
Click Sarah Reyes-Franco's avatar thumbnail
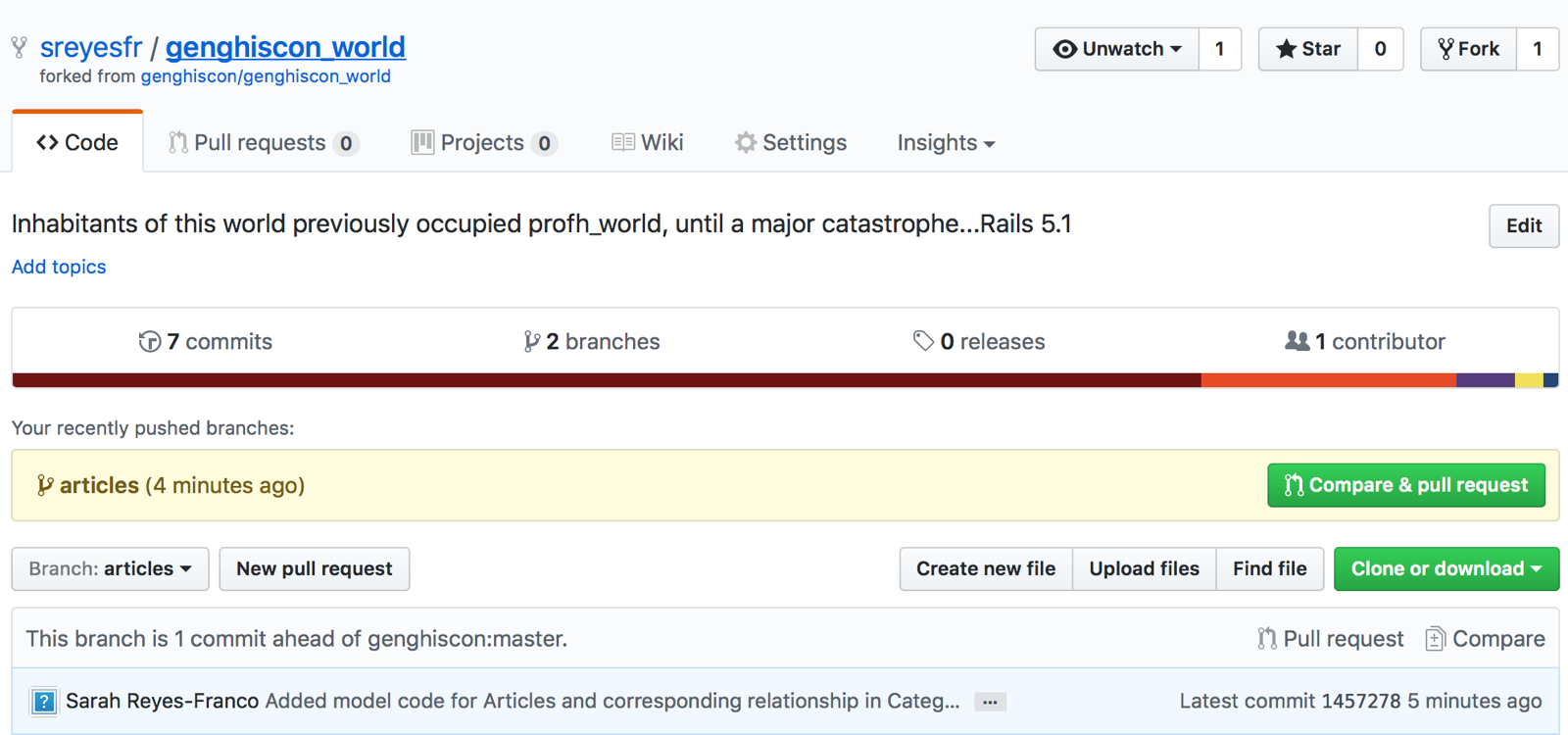pos(43,702)
